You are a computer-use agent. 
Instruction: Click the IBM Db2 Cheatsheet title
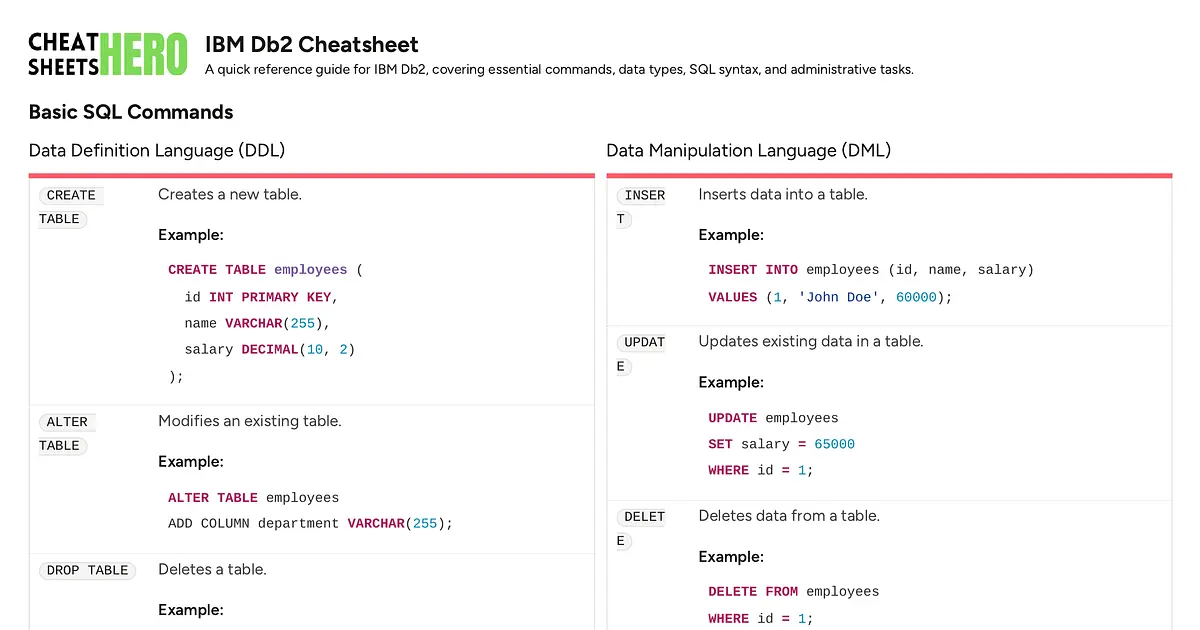(311, 44)
